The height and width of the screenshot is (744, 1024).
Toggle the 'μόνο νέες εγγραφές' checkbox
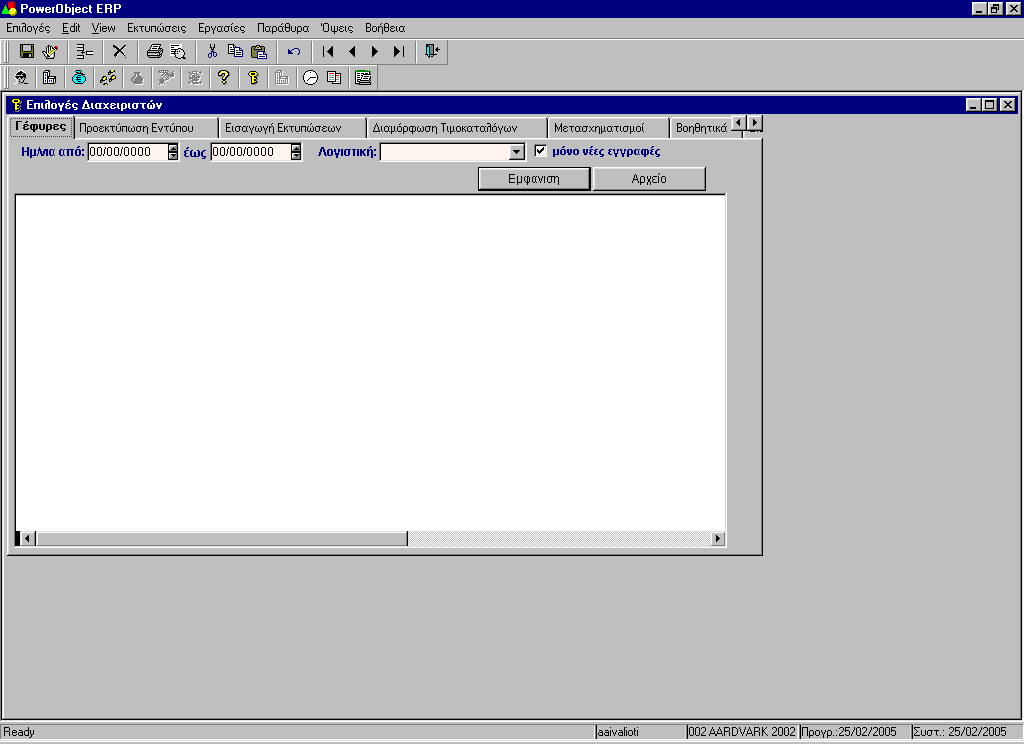point(541,151)
